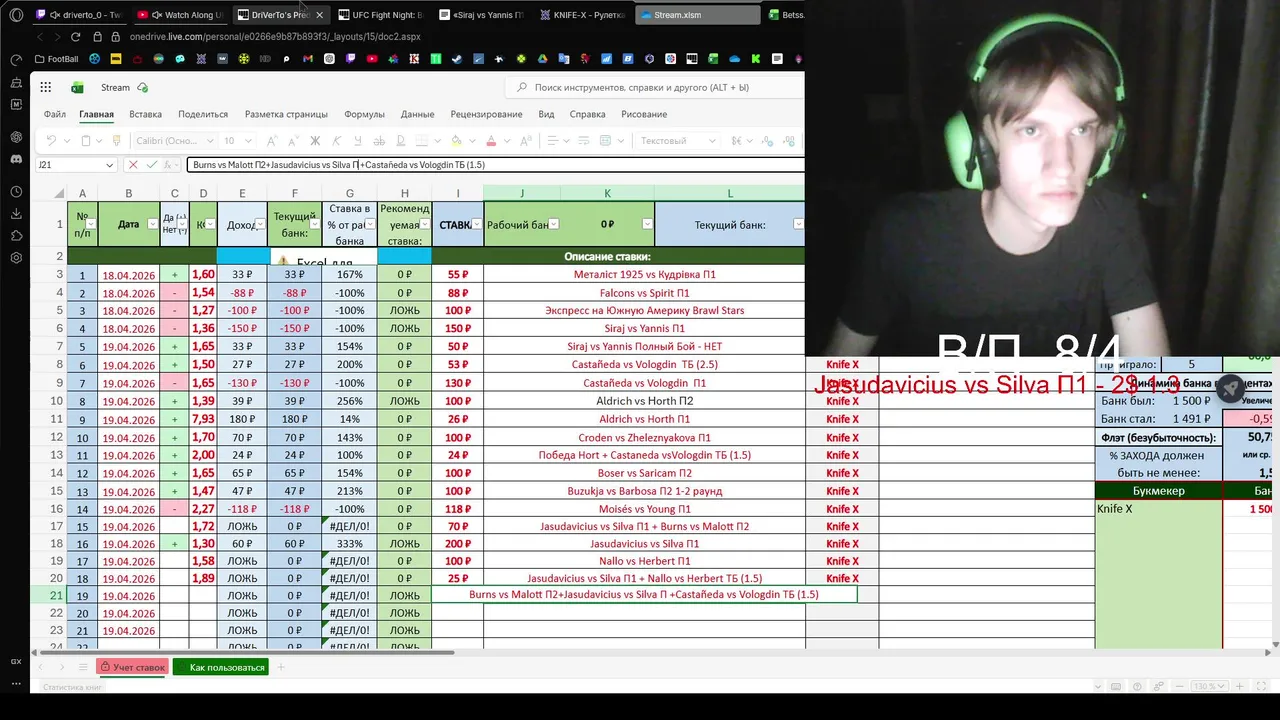The height and width of the screenshot is (720, 1280).
Task: Click the insert function fx button
Action: (x=168, y=165)
